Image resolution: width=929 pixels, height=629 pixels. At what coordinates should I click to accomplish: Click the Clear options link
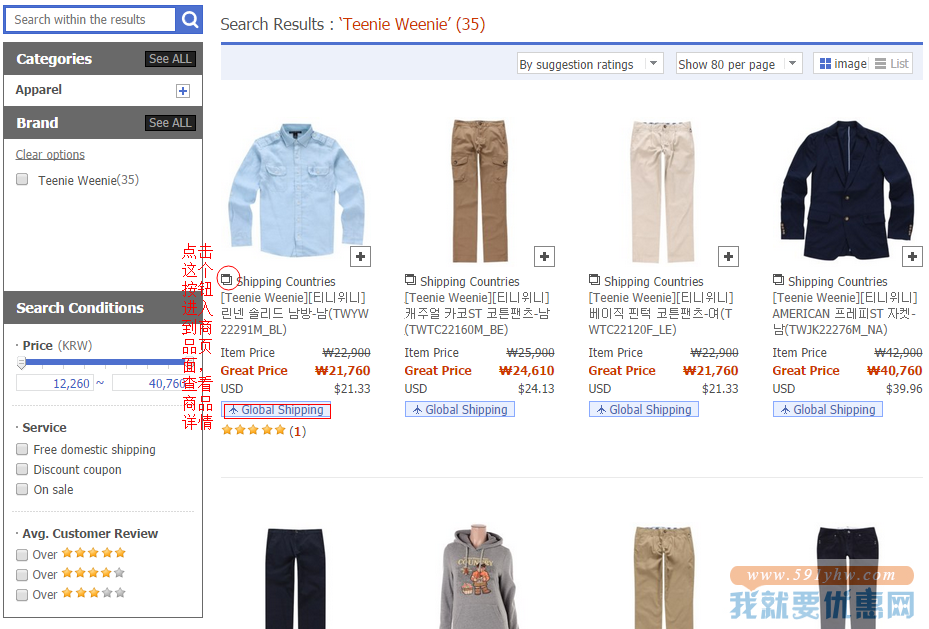50,155
